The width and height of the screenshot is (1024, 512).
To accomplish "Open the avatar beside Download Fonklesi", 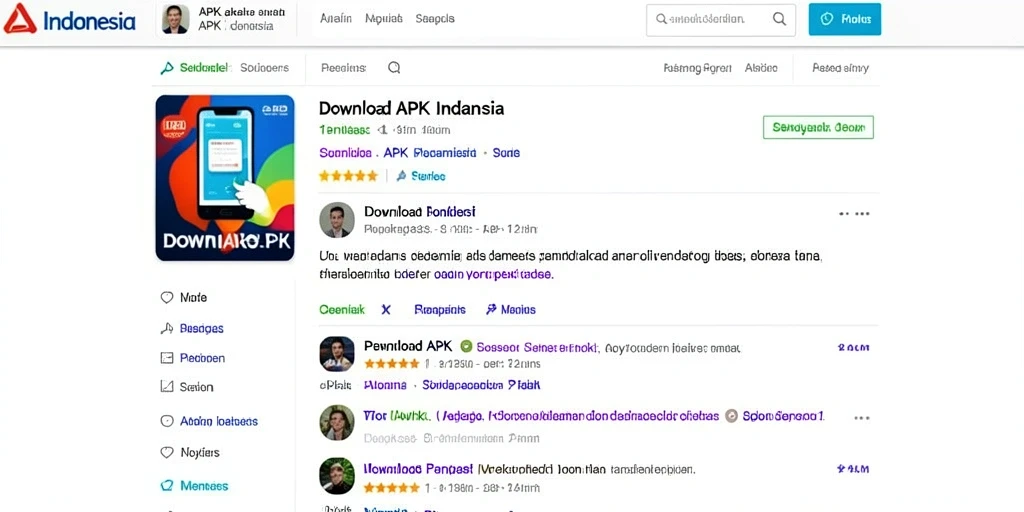I will [337, 219].
